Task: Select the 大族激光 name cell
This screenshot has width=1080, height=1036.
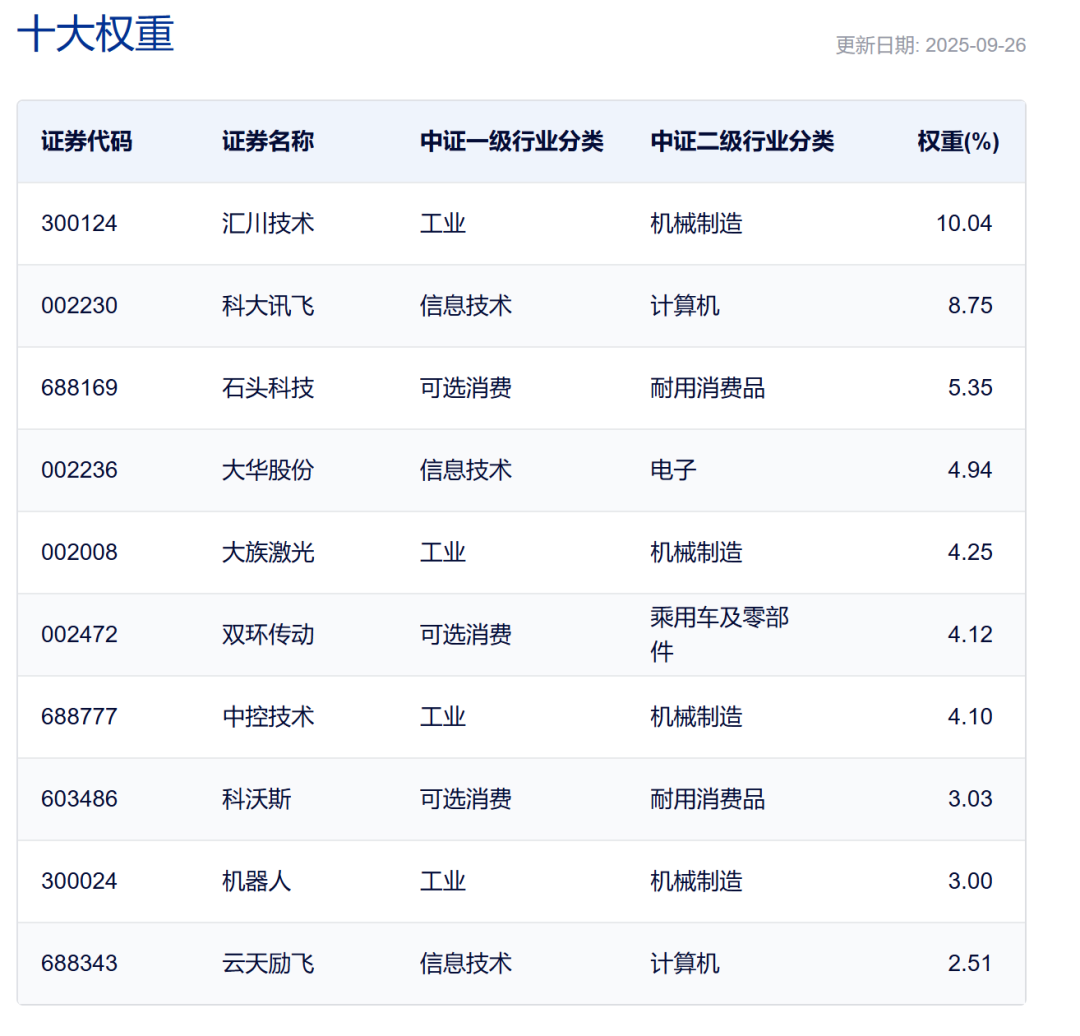Action: [x=268, y=552]
